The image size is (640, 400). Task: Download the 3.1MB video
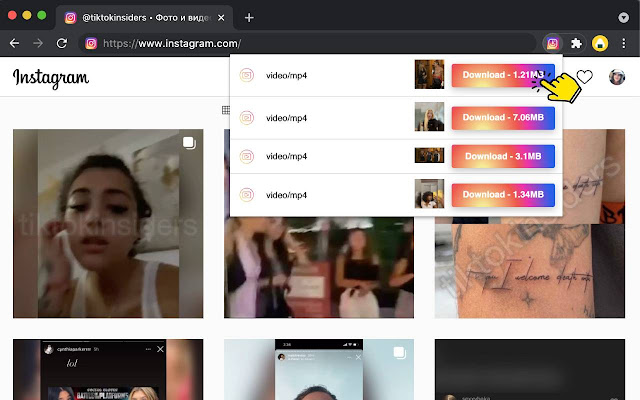point(503,156)
